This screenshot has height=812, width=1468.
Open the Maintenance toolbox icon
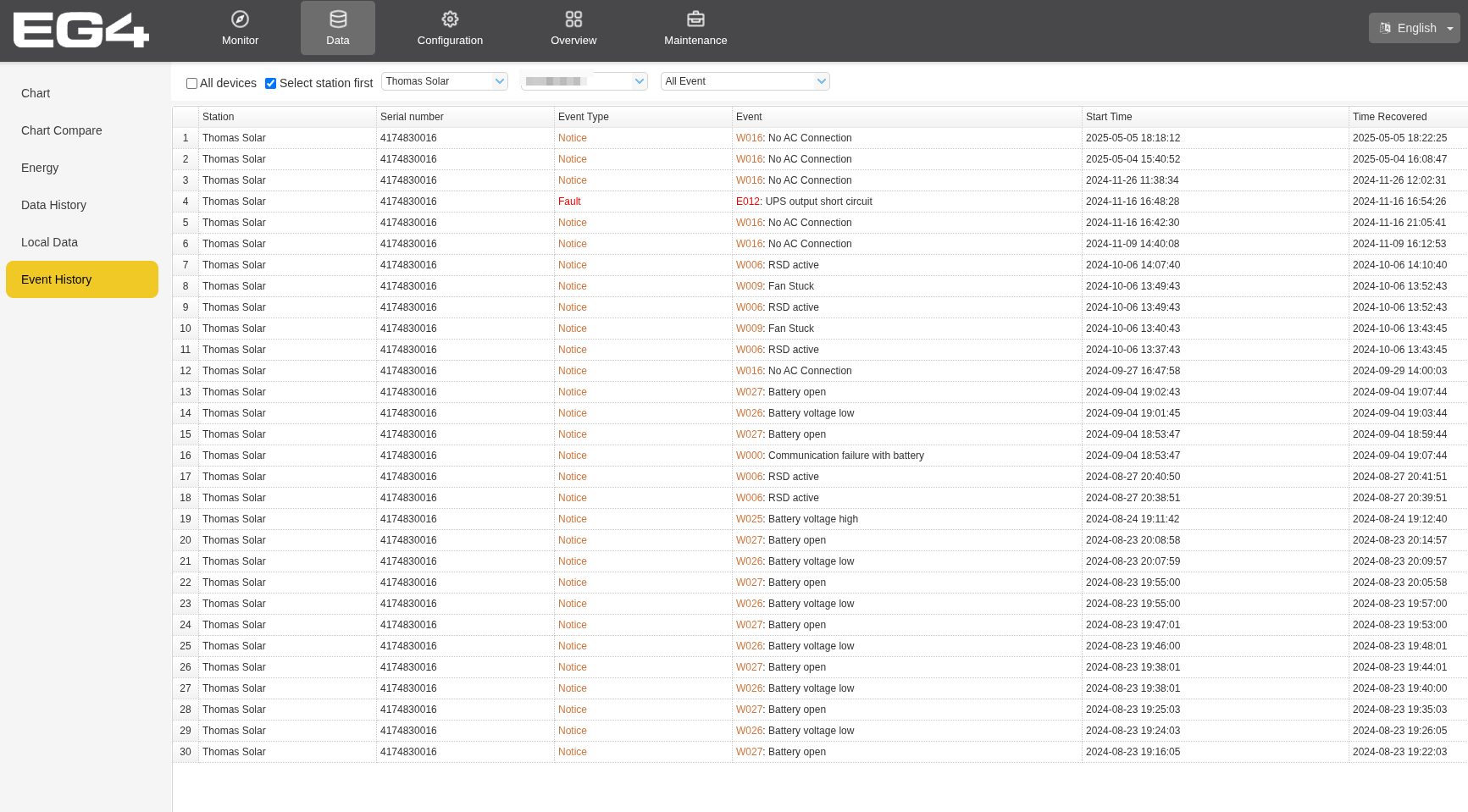coord(695,19)
